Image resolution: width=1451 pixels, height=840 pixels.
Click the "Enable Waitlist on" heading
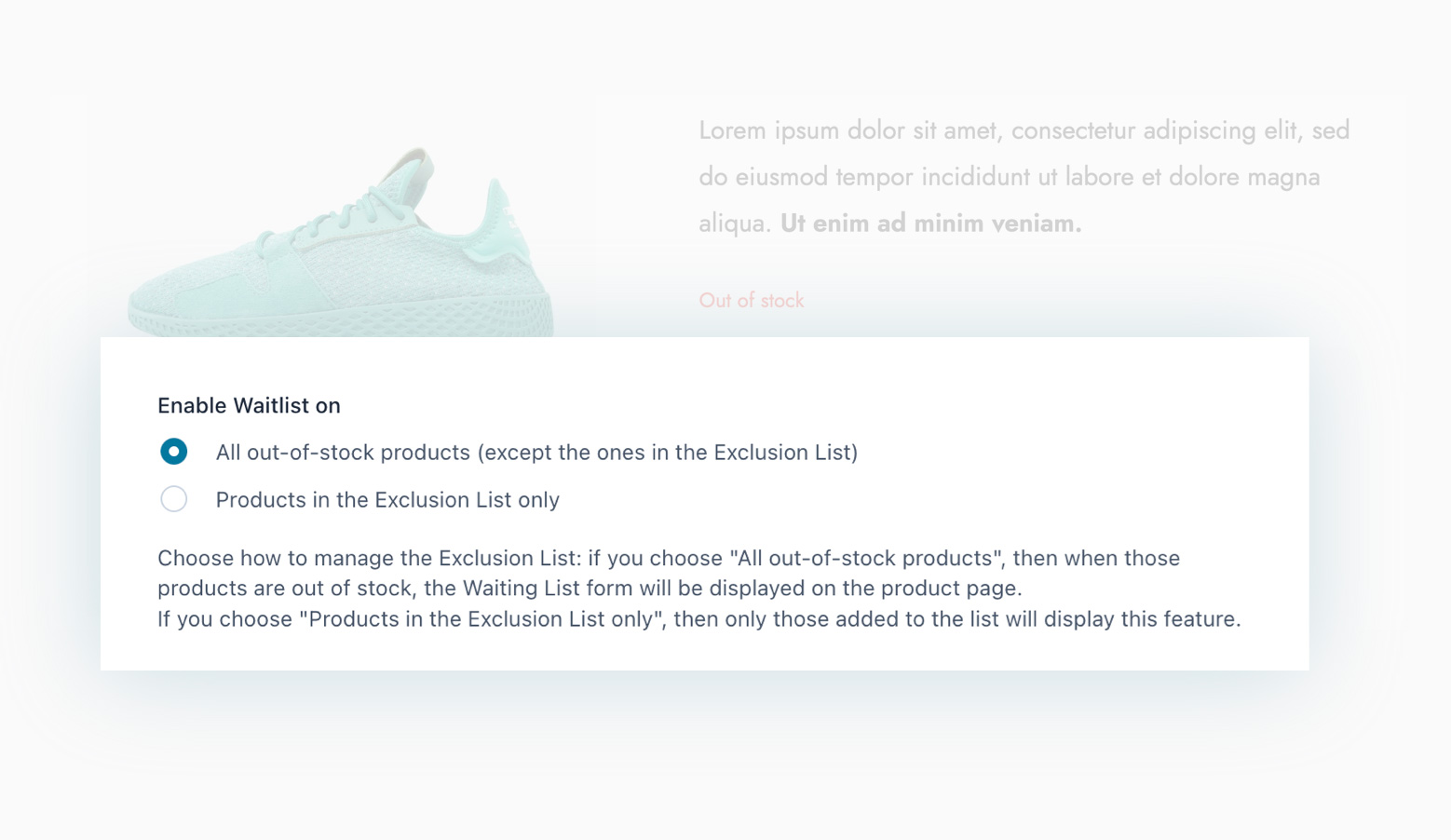248,405
